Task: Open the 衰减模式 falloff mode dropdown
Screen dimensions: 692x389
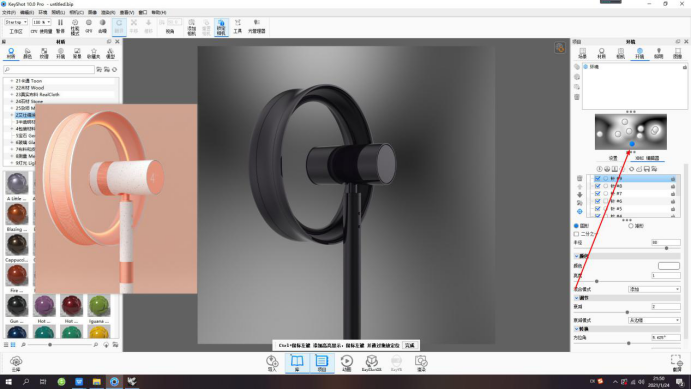Action: coord(654,320)
